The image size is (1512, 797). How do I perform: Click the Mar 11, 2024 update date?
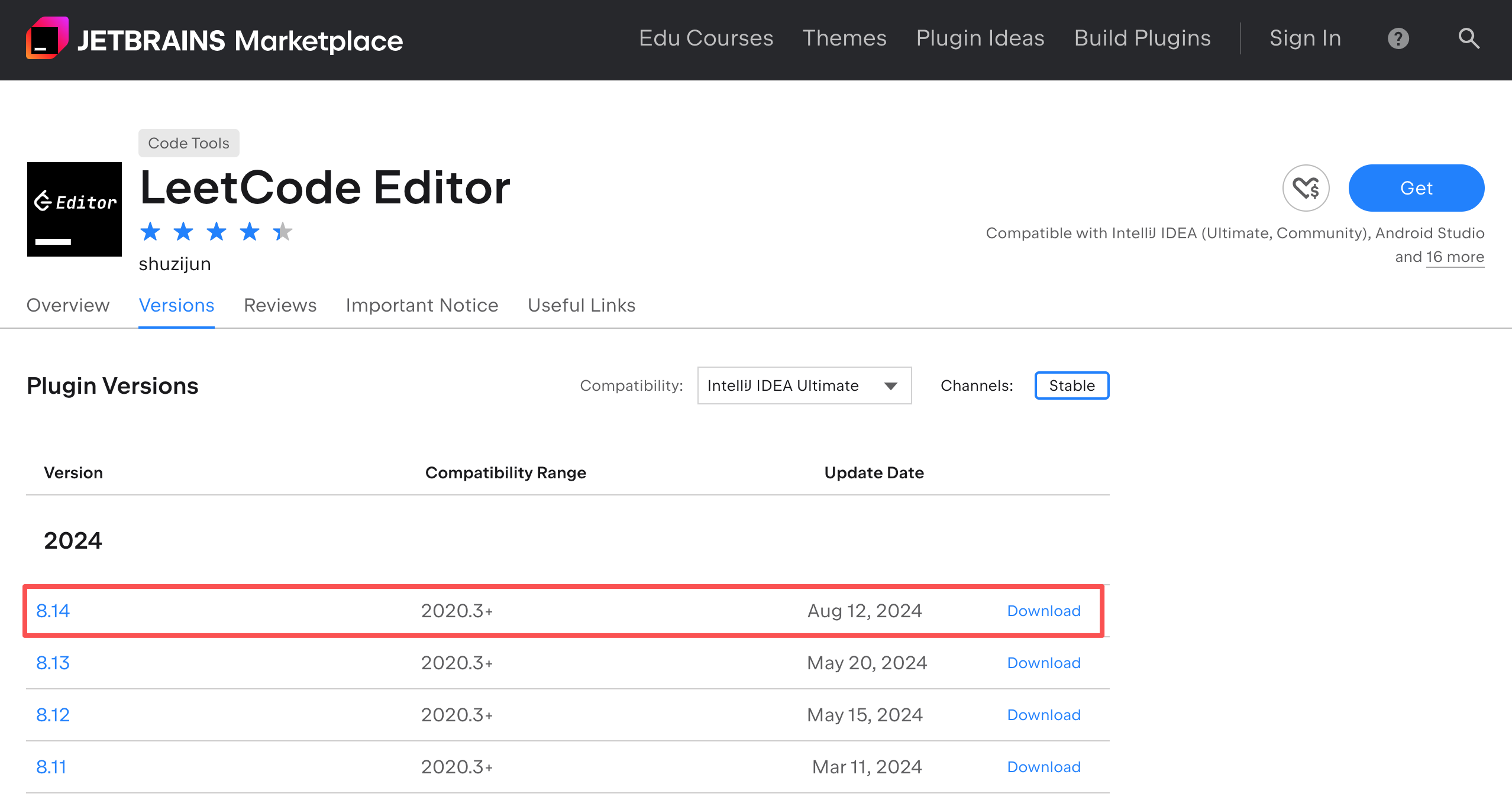pos(867,767)
